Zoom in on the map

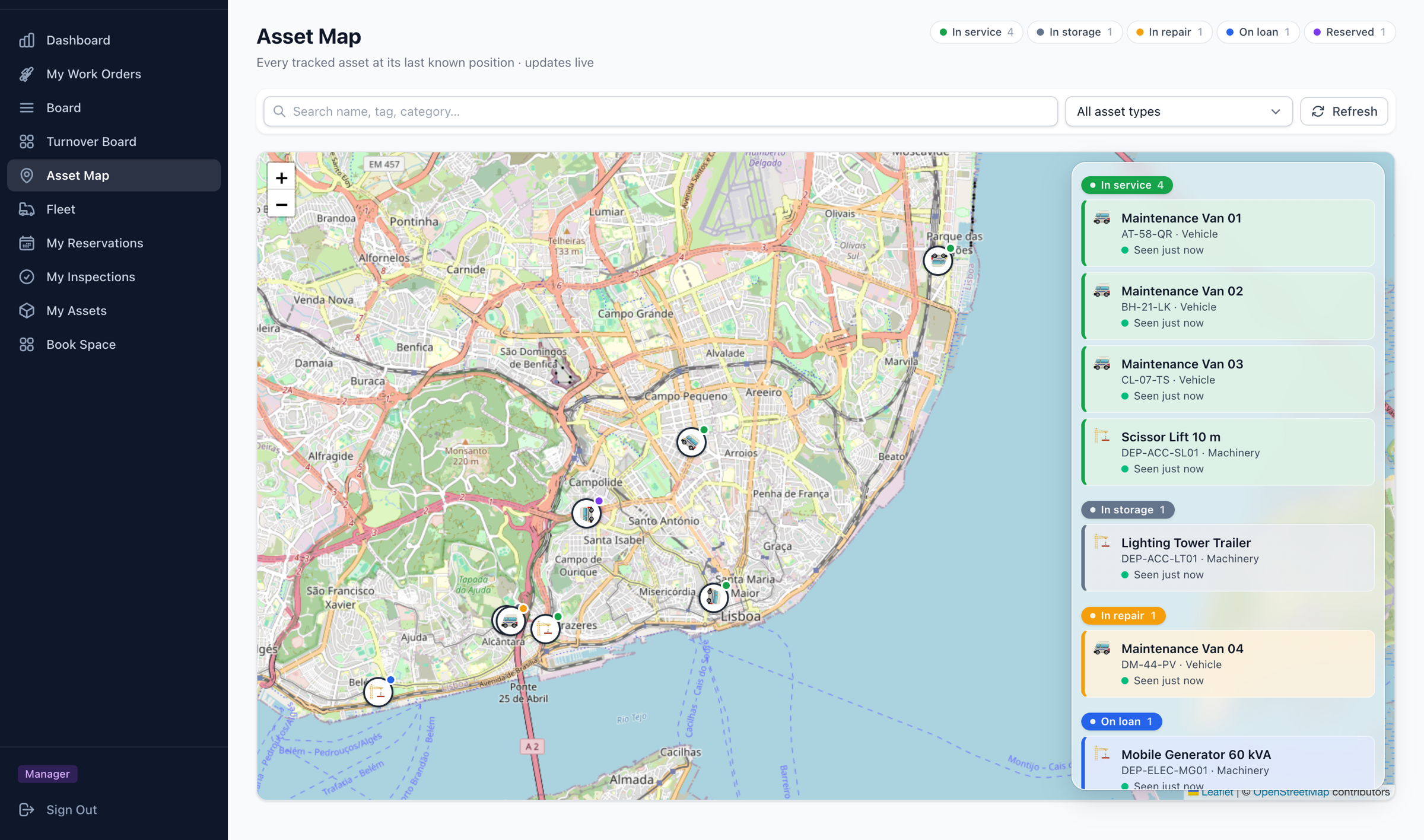[281, 177]
